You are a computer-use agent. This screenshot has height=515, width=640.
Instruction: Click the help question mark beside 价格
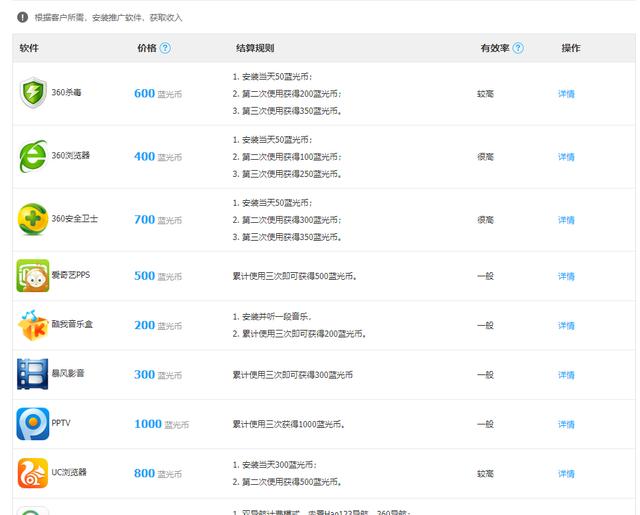click(165, 48)
